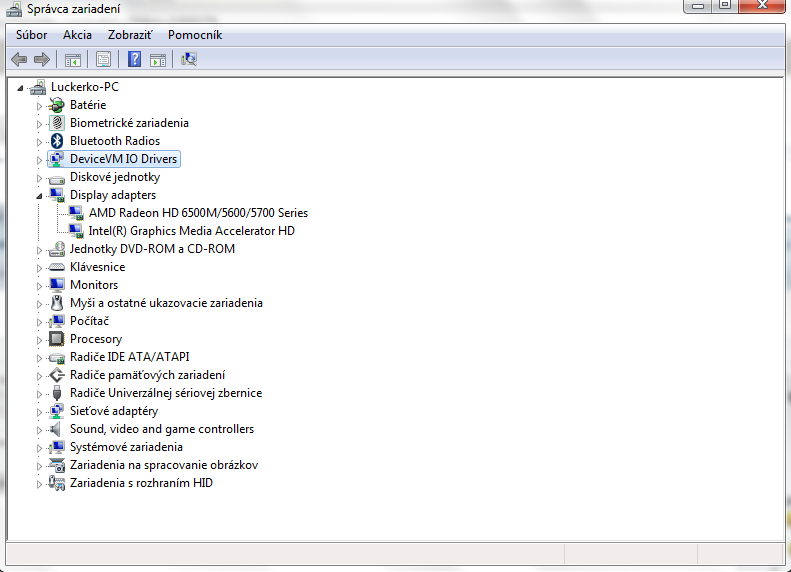Image resolution: width=791 pixels, height=572 pixels.
Task: Click the Sound controllers speaker icon
Action: tap(55, 430)
